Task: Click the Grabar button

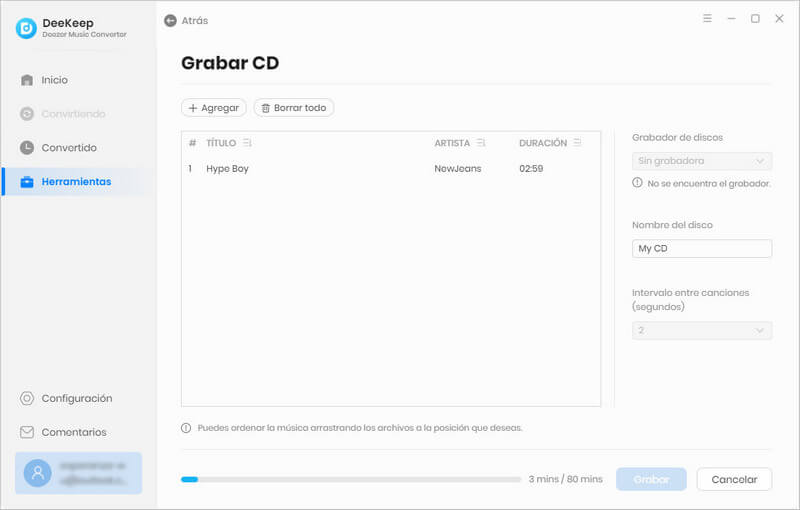Action: (651, 479)
